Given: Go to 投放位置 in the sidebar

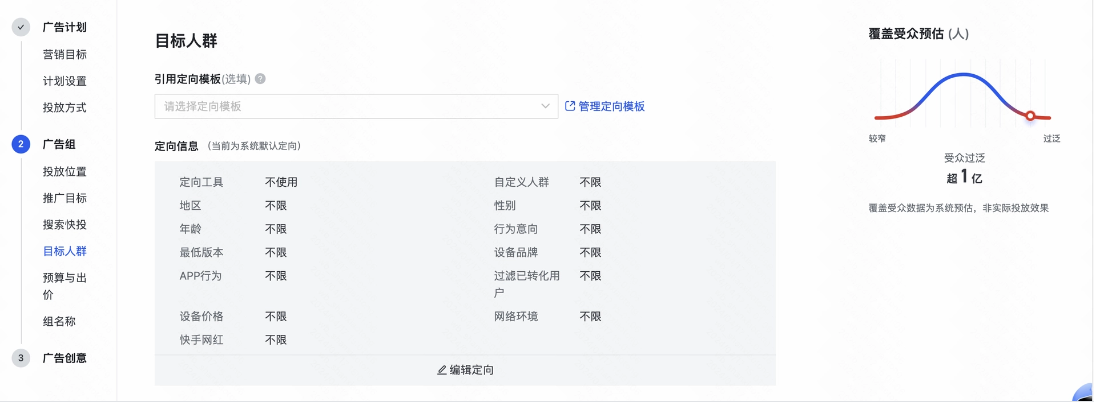Looking at the screenshot, I should tap(65, 171).
